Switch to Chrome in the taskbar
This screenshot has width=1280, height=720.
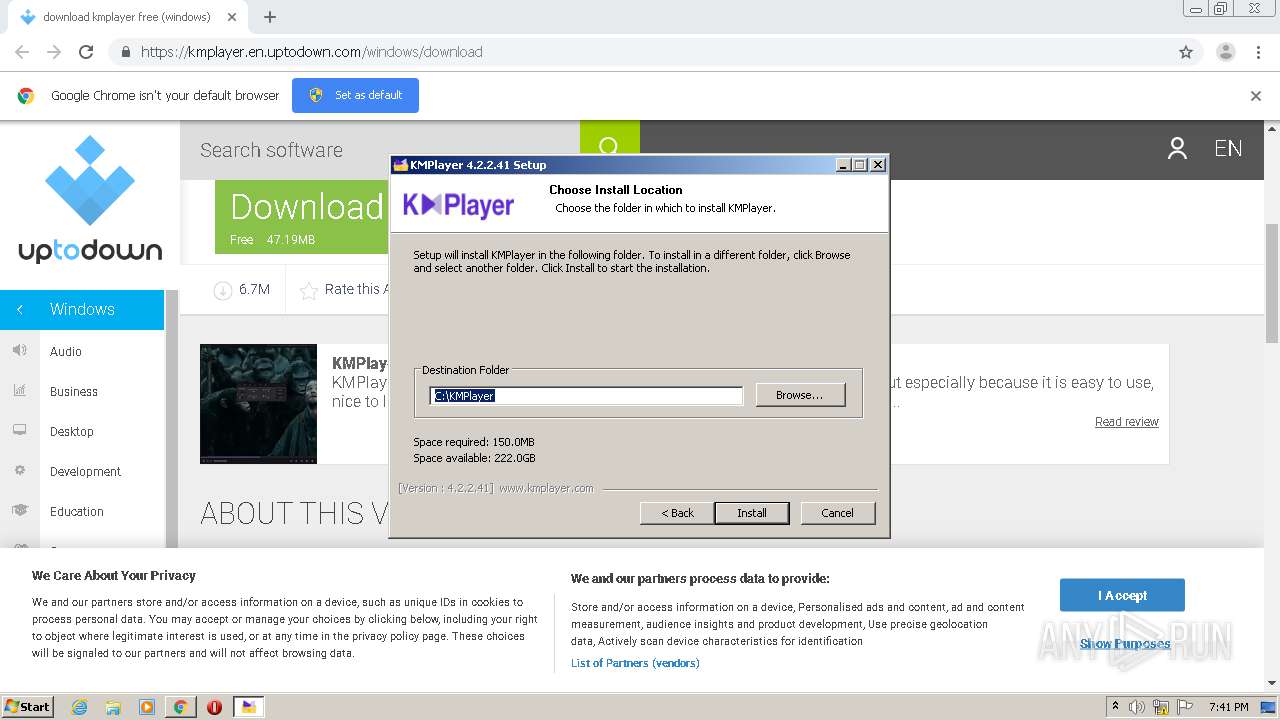tap(180, 707)
